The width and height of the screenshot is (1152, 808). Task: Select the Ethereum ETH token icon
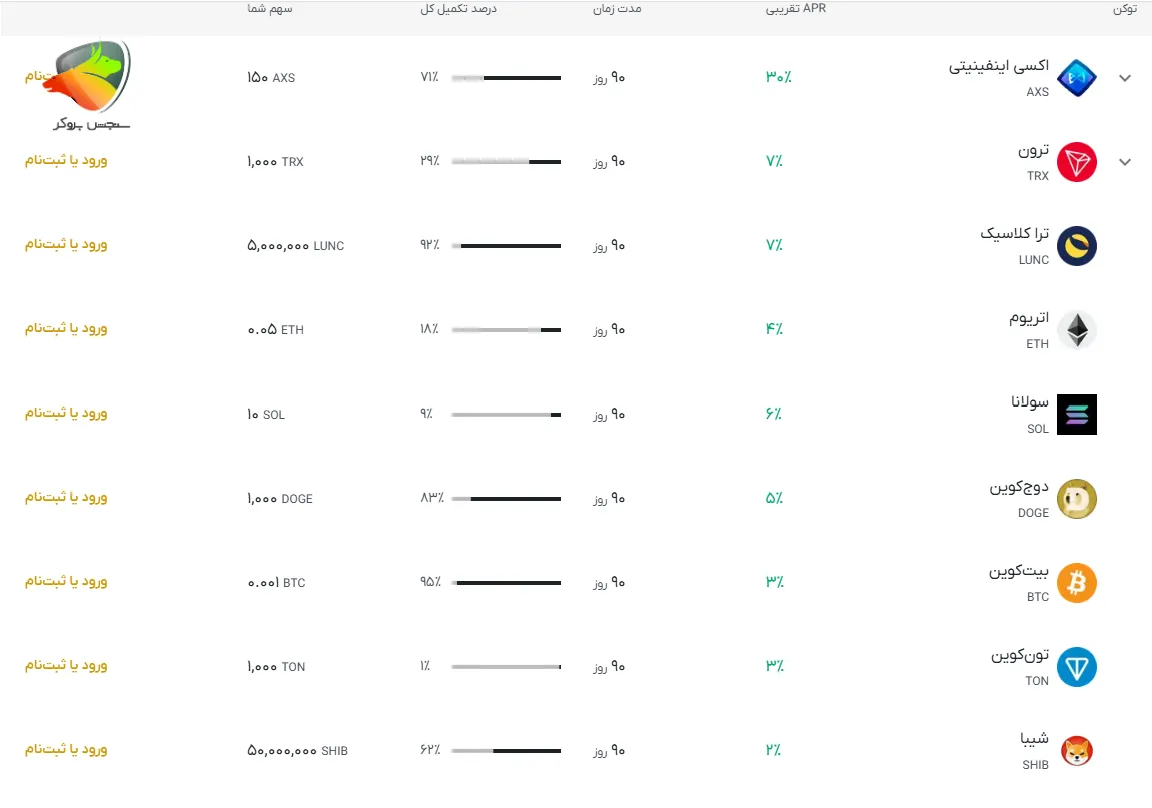click(x=1077, y=330)
